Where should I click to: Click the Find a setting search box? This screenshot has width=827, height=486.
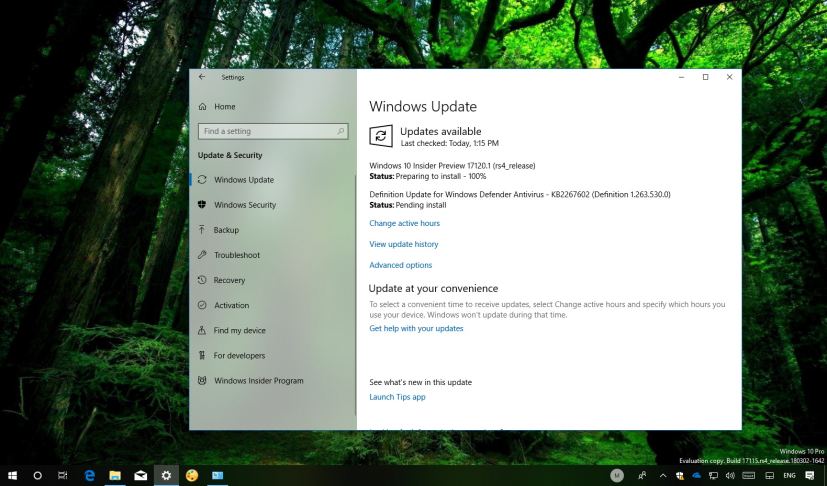(x=273, y=131)
